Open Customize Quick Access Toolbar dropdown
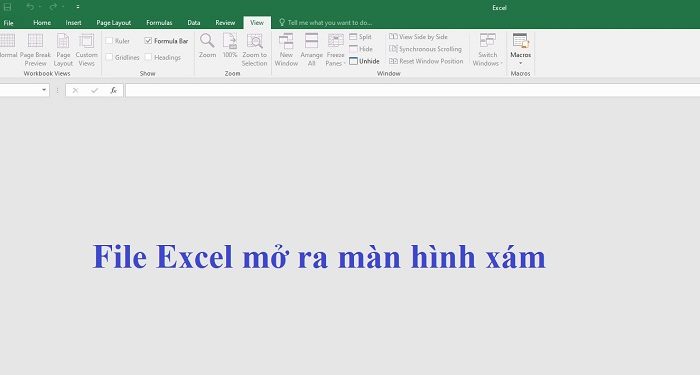Screen dimensions: 700x375 [78, 7]
